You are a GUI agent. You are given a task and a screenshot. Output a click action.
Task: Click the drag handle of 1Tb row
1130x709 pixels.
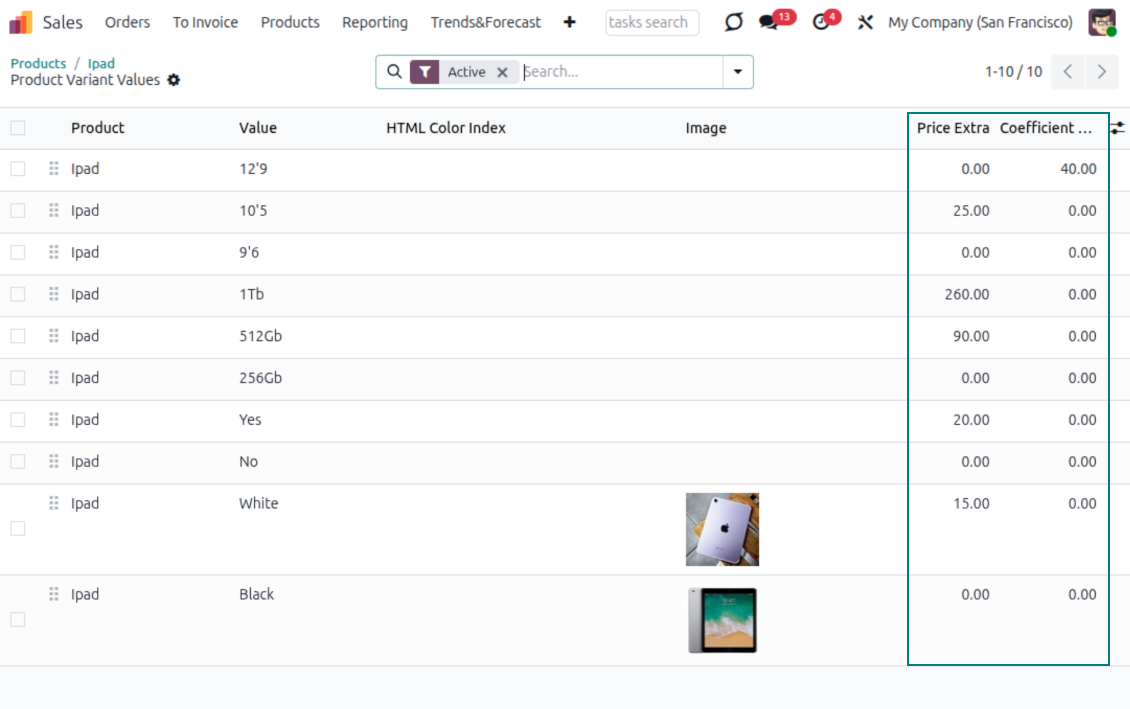tap(54, 294)
